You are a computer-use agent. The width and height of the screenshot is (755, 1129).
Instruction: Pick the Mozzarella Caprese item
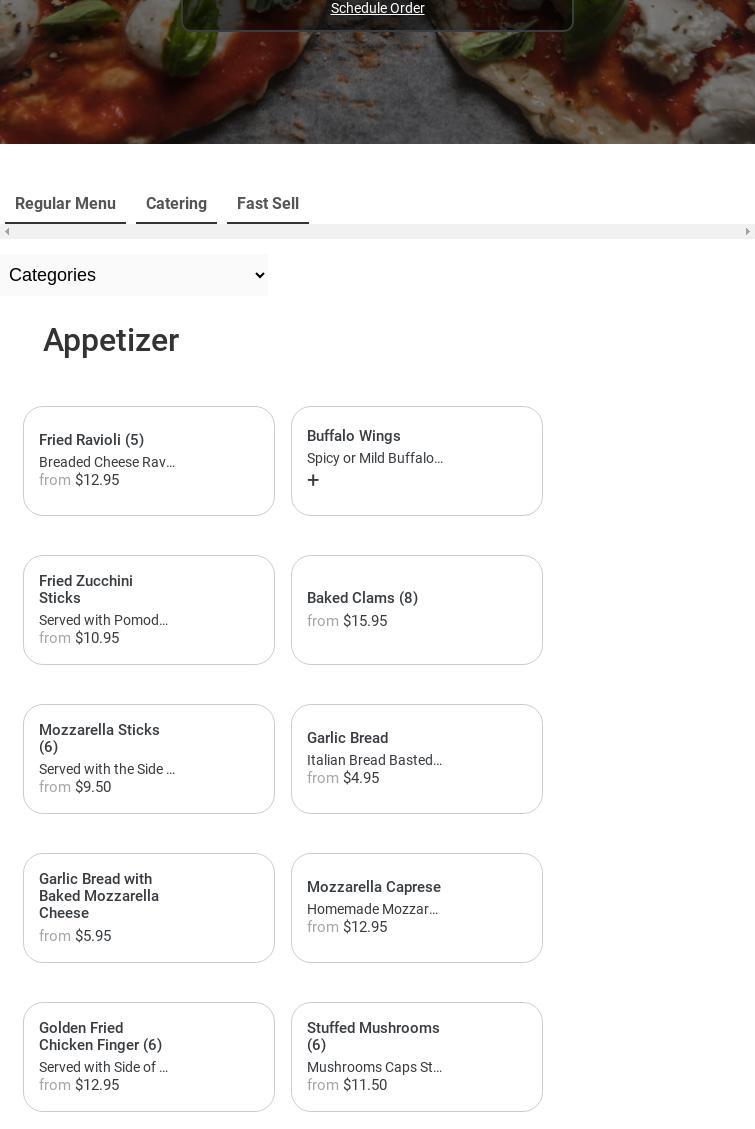pyautogui.click(x=417, y=908)
